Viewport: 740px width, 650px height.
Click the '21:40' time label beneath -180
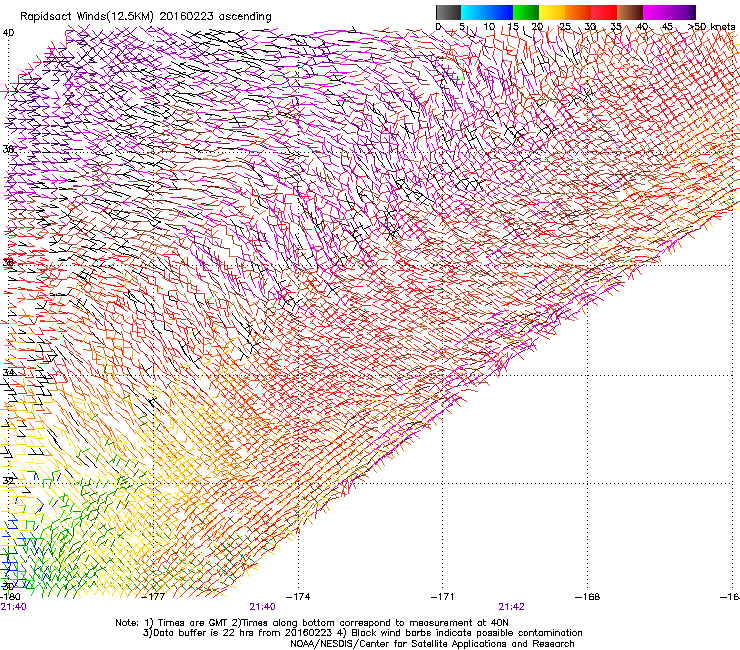pos(13,607)
